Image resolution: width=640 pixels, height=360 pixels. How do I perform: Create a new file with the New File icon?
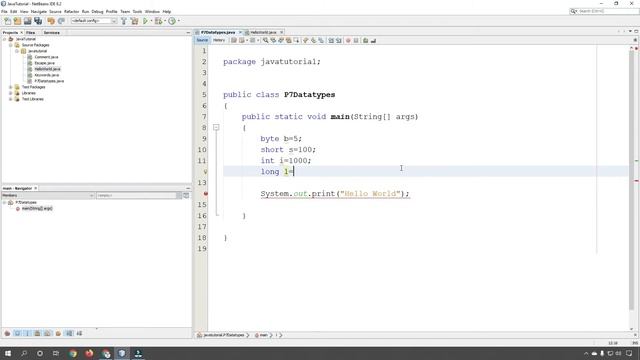click(8, 21)
